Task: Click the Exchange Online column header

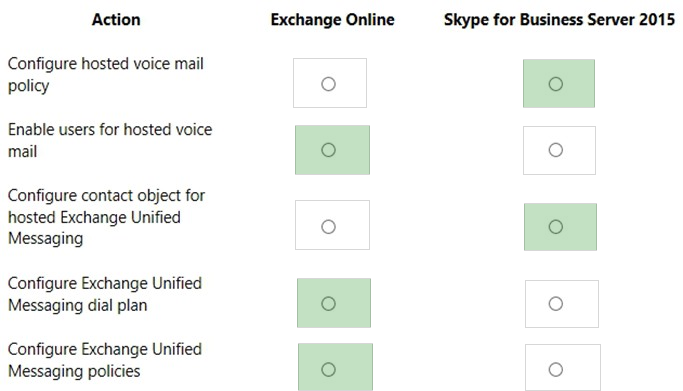Action: coord(332,20)
